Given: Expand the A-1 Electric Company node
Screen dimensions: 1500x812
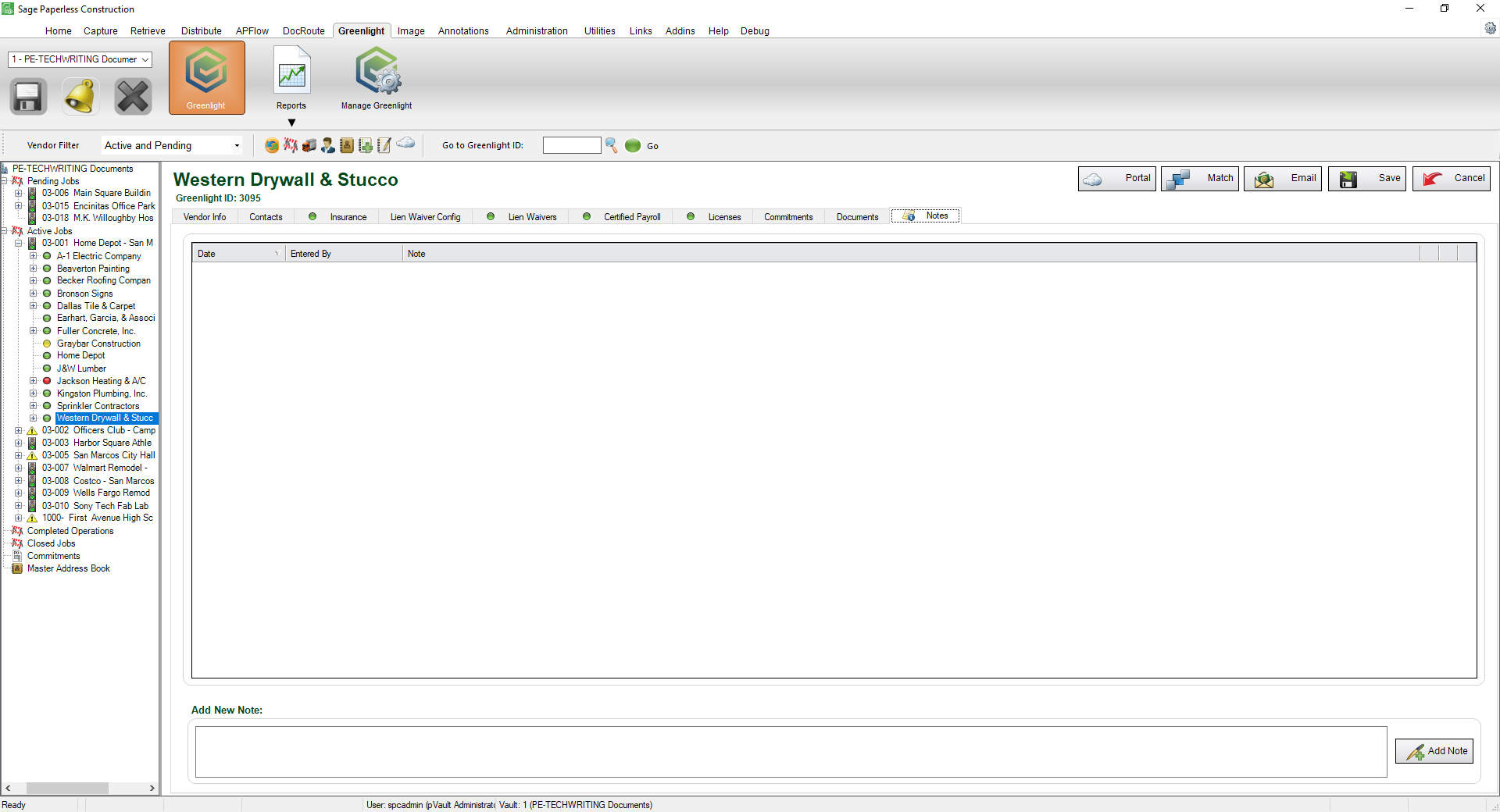Looking at the screenshot, I should [x=34, y=256].
